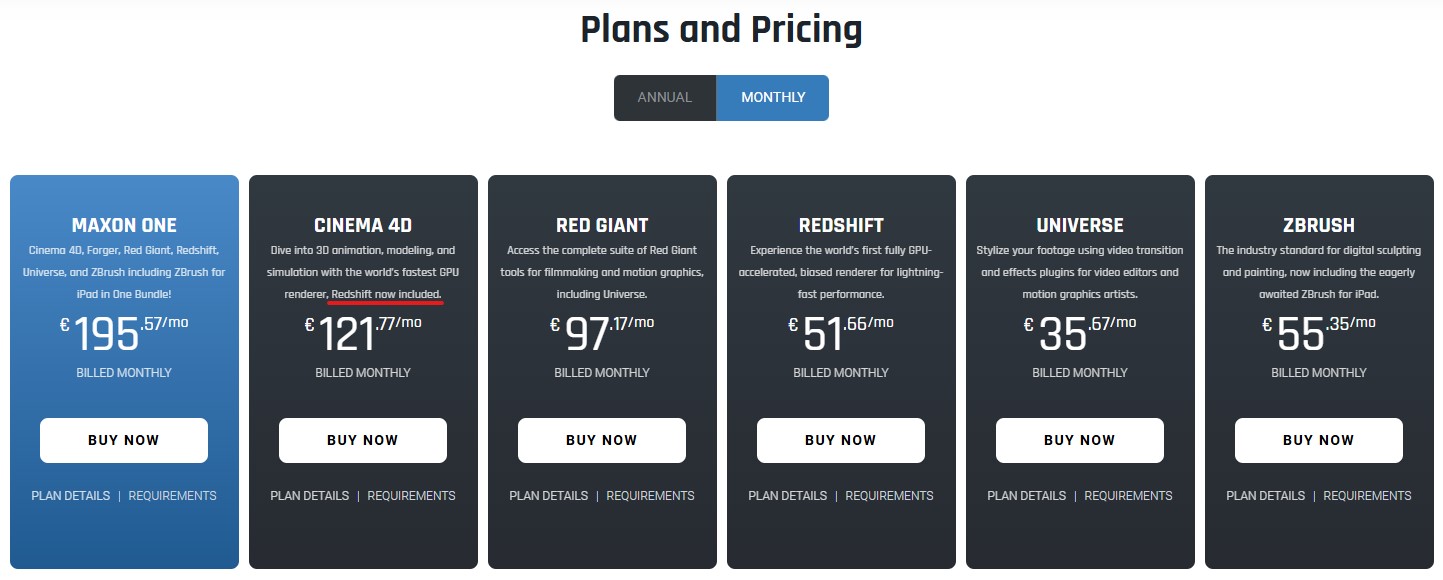This screenshot has width=1443, height=580.
Task: Click Buy Now under Cinema 4D
Action: click(x=363, y=440)
